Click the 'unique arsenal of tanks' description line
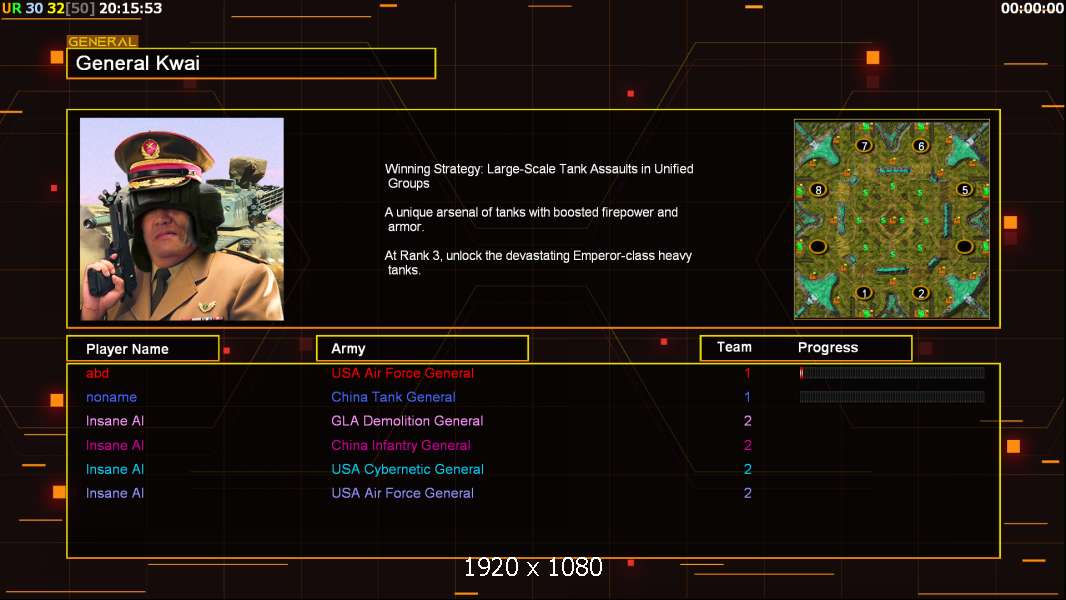 tap(531, 219)
